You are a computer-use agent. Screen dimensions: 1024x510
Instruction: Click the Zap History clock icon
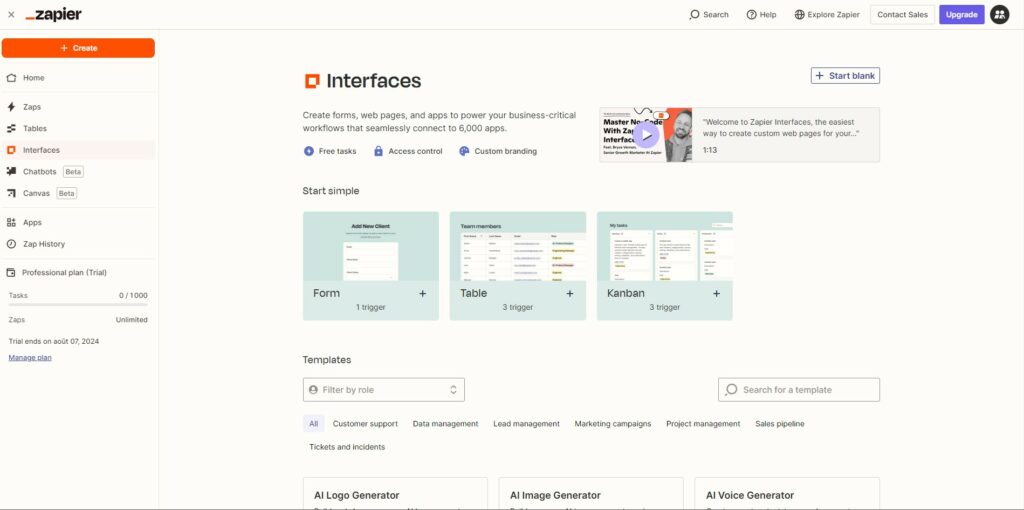(11, 244)
